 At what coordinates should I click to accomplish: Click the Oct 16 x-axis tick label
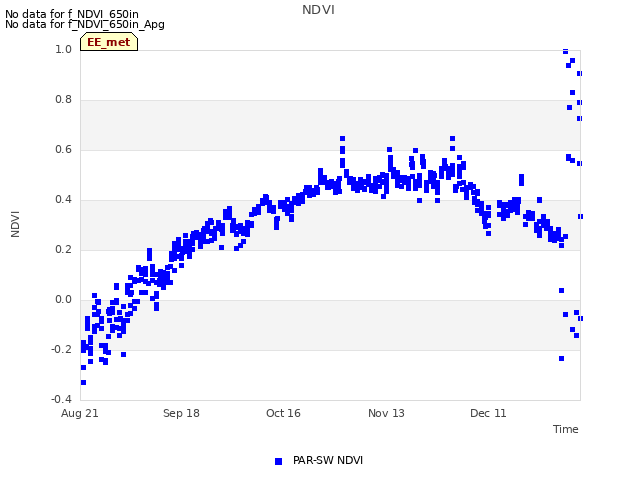[283, 413]
